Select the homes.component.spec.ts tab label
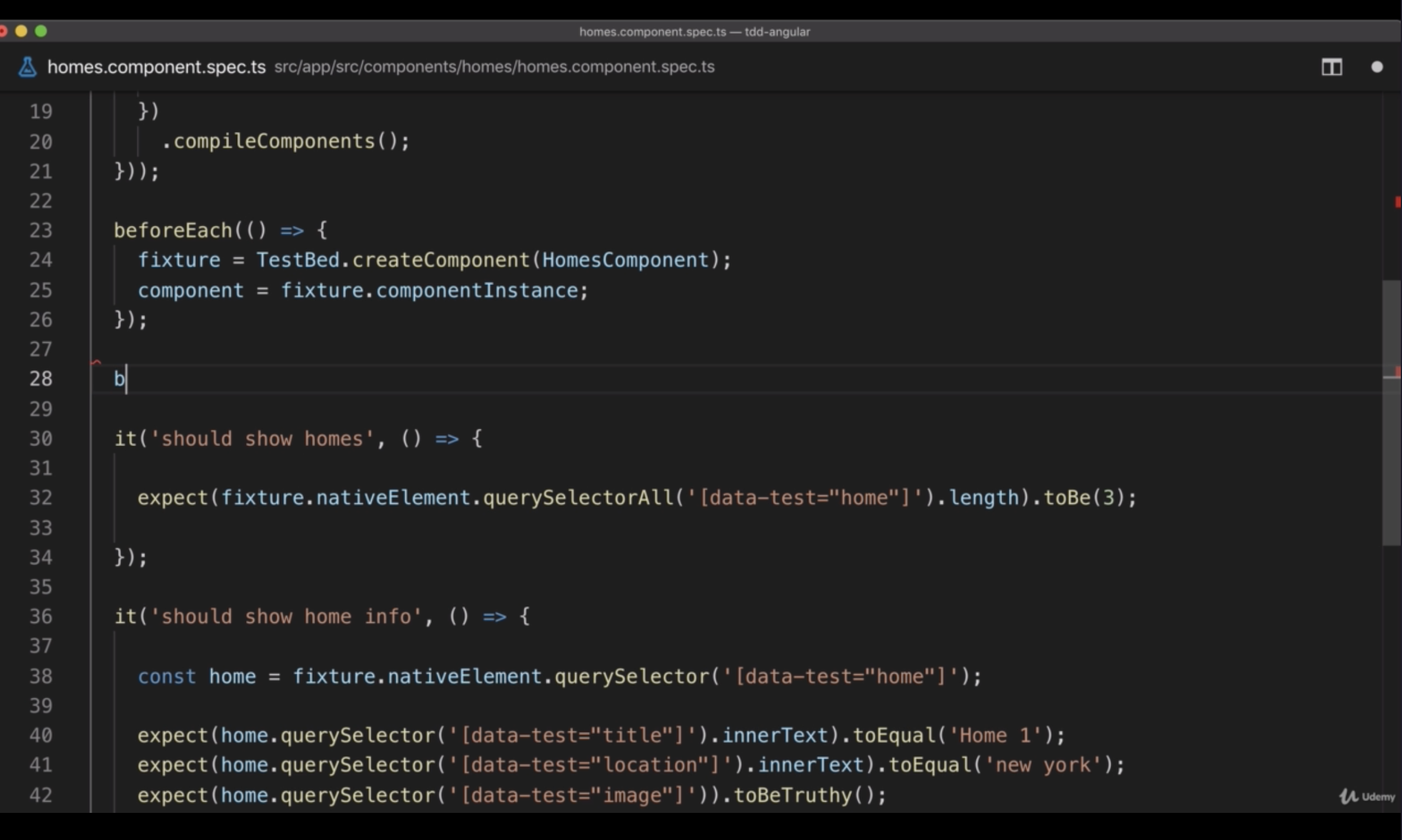The image size is (1402, 840). point(156,67)
